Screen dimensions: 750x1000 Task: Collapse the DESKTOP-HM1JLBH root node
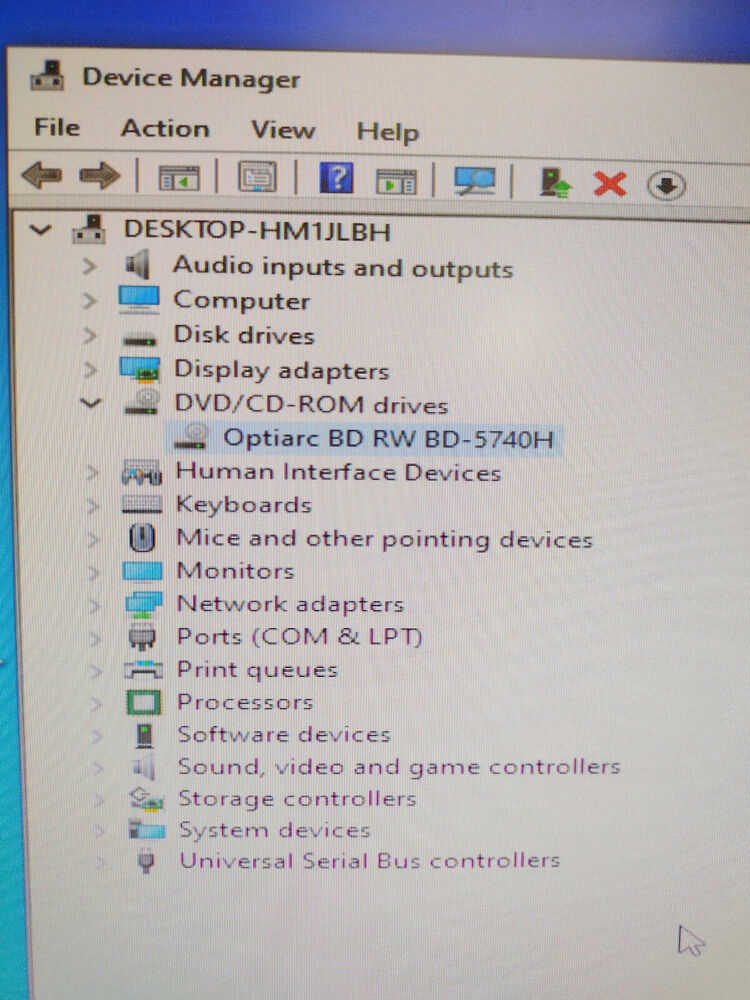tap(40, 229)
